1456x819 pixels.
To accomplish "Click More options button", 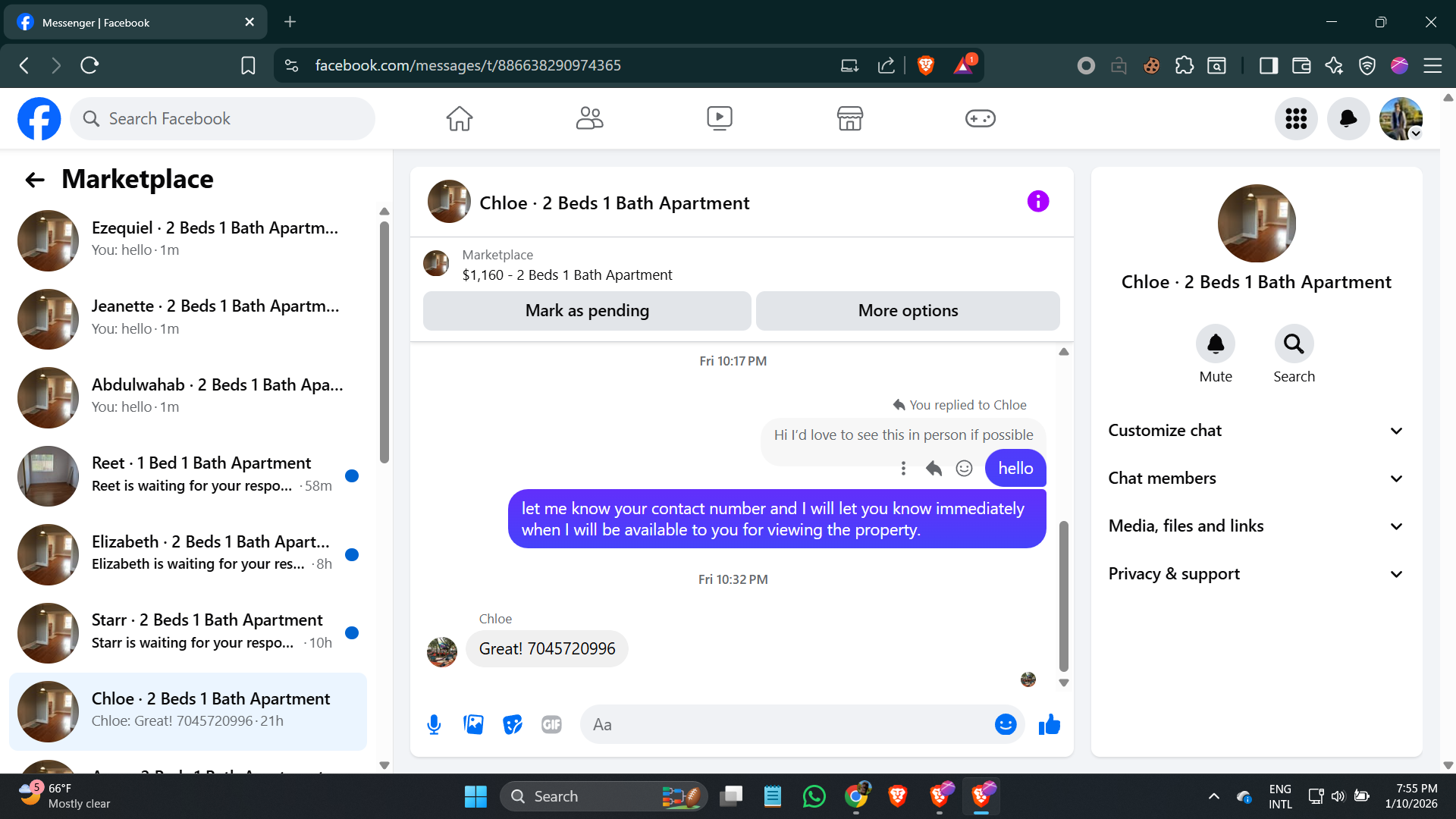I will 908,311.
